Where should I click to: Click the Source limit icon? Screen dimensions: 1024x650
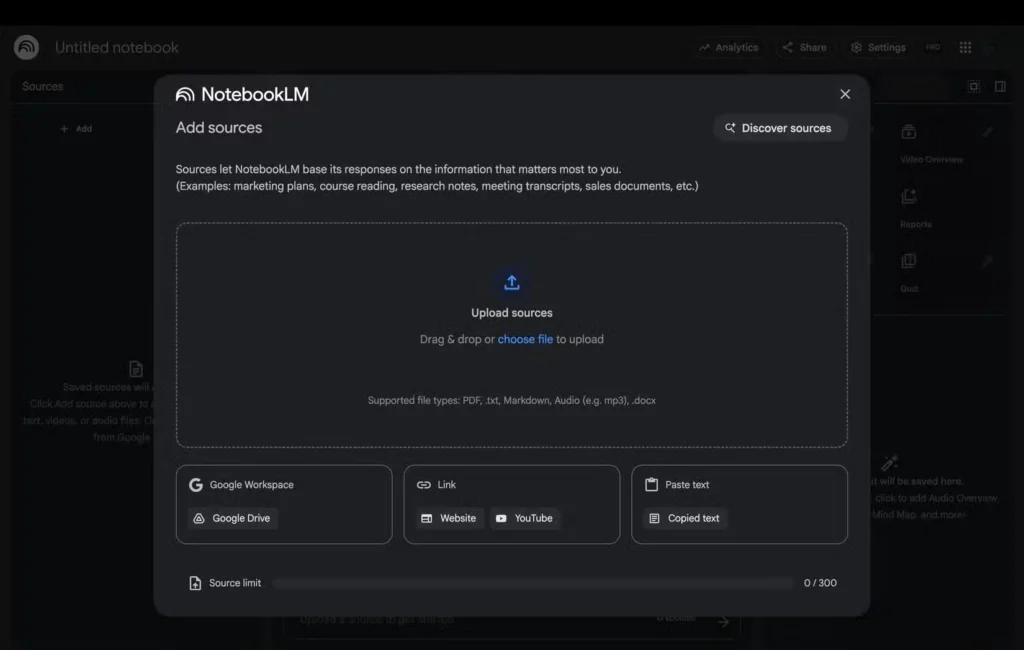click(195, 583)
